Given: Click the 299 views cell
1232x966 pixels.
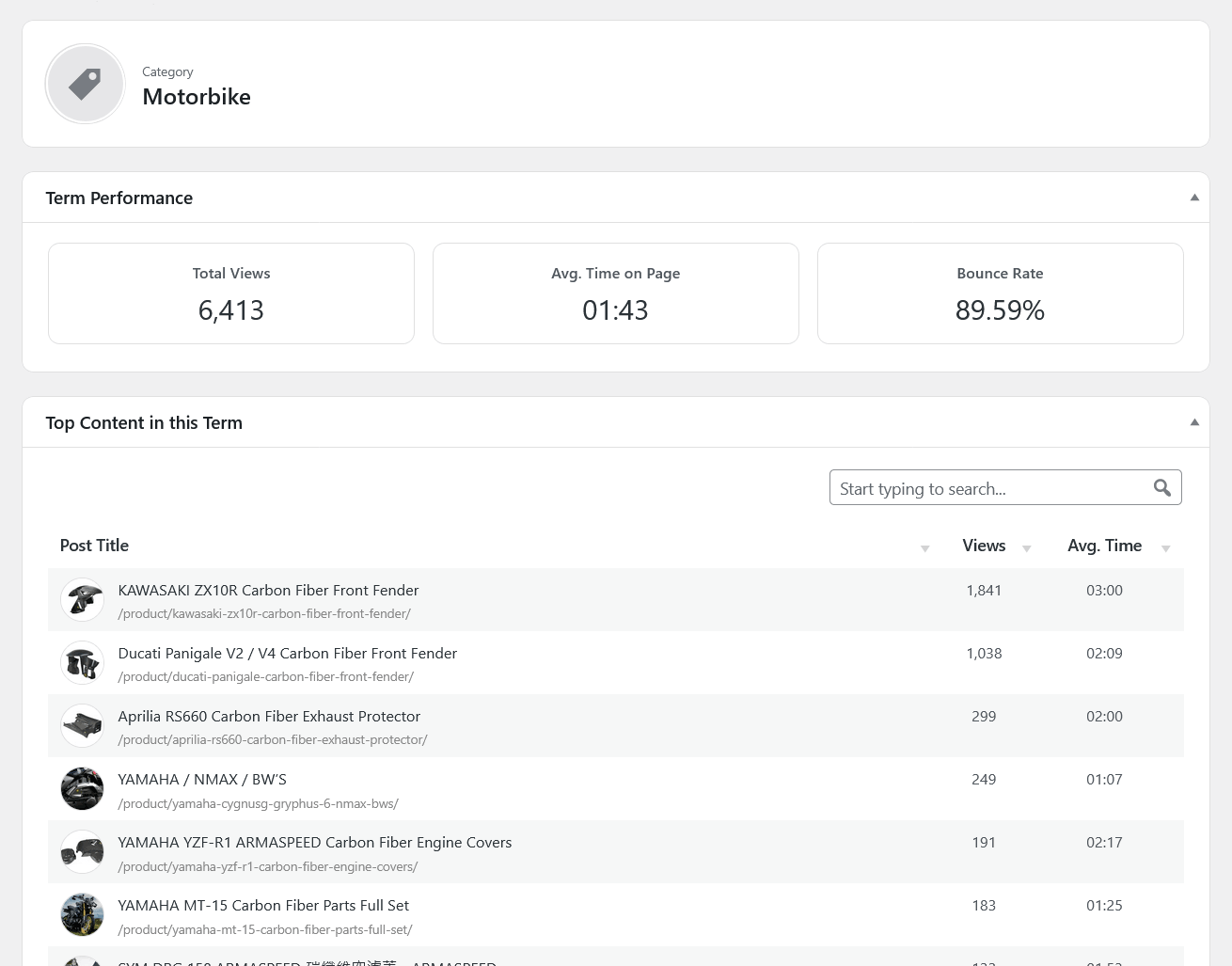Looking at the screenshot, I should click(984, 716).
